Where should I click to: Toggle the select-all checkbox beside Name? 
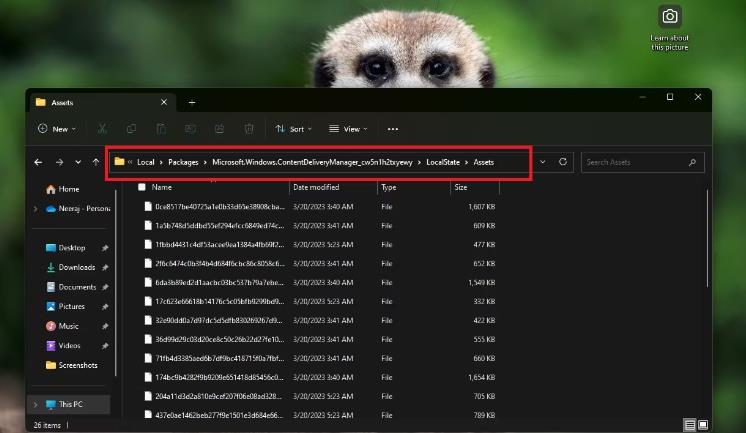(141, 187)
